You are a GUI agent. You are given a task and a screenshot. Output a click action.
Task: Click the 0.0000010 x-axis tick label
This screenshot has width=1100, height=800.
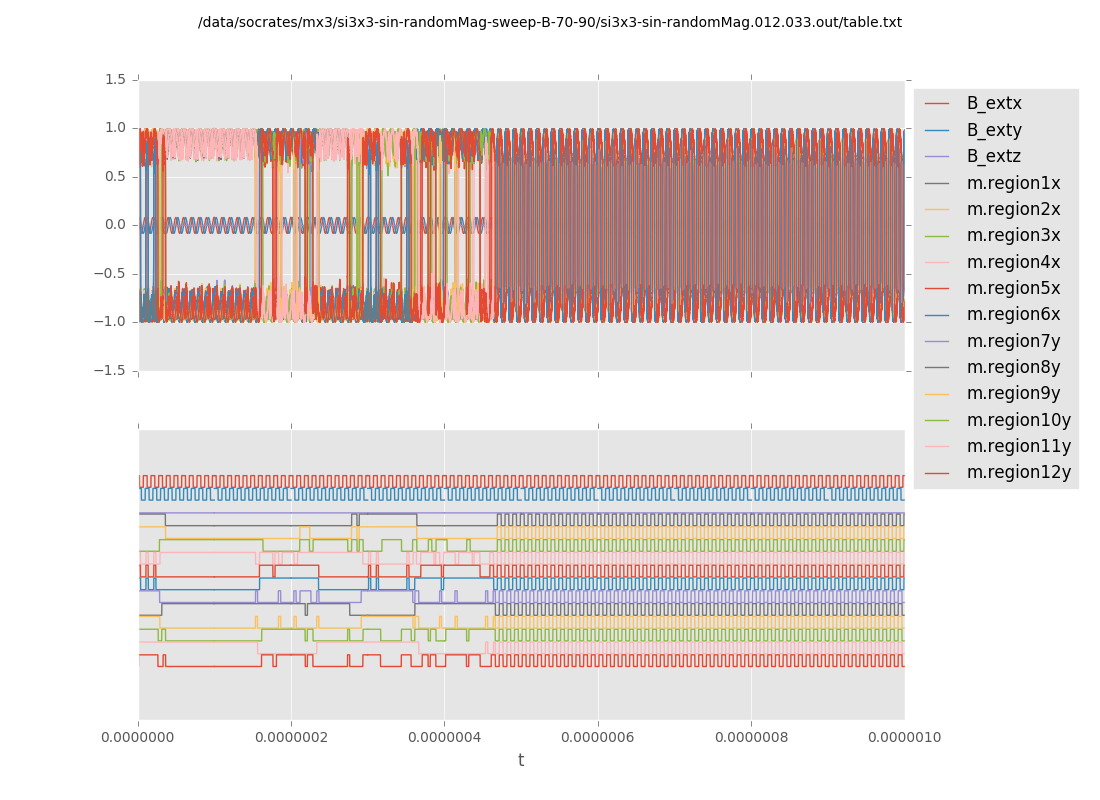click(x=904, y=738)
